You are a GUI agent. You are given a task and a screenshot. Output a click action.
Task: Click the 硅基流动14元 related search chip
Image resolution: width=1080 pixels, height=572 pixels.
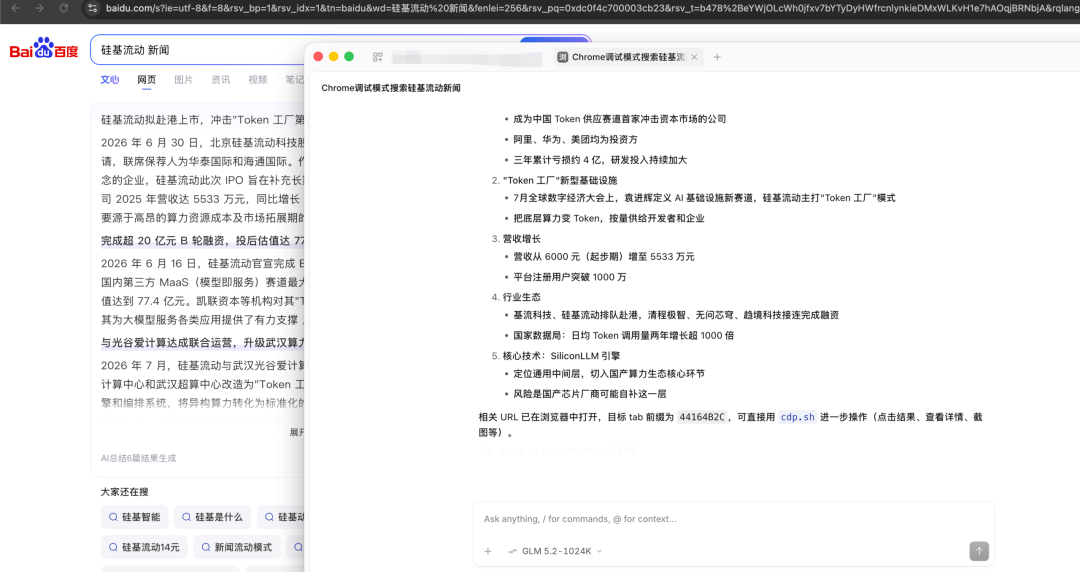tap(144, 547)
